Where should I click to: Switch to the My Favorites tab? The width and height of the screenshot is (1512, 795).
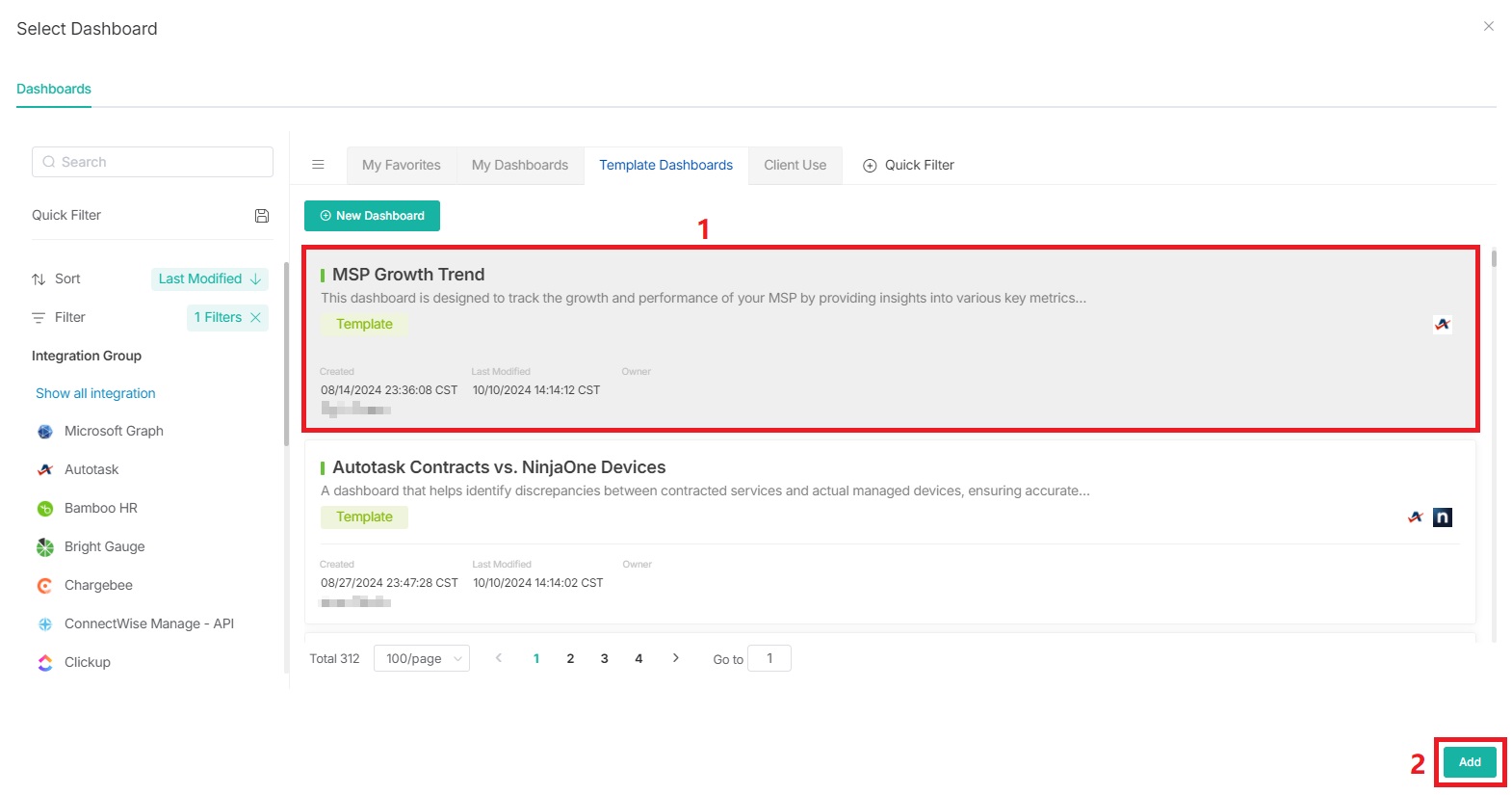click(x=401, y=165)
